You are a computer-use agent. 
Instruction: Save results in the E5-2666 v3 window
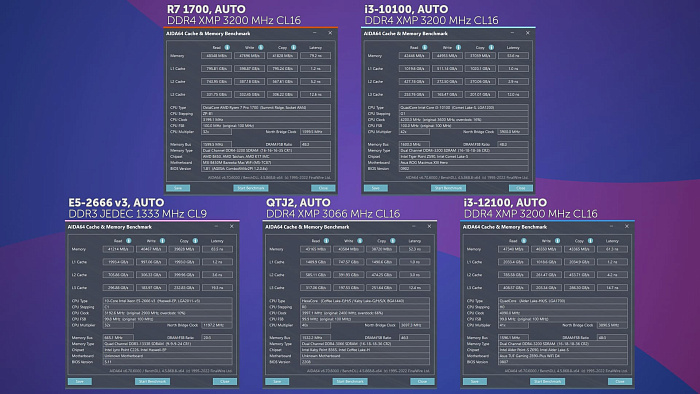click(79, 382)
